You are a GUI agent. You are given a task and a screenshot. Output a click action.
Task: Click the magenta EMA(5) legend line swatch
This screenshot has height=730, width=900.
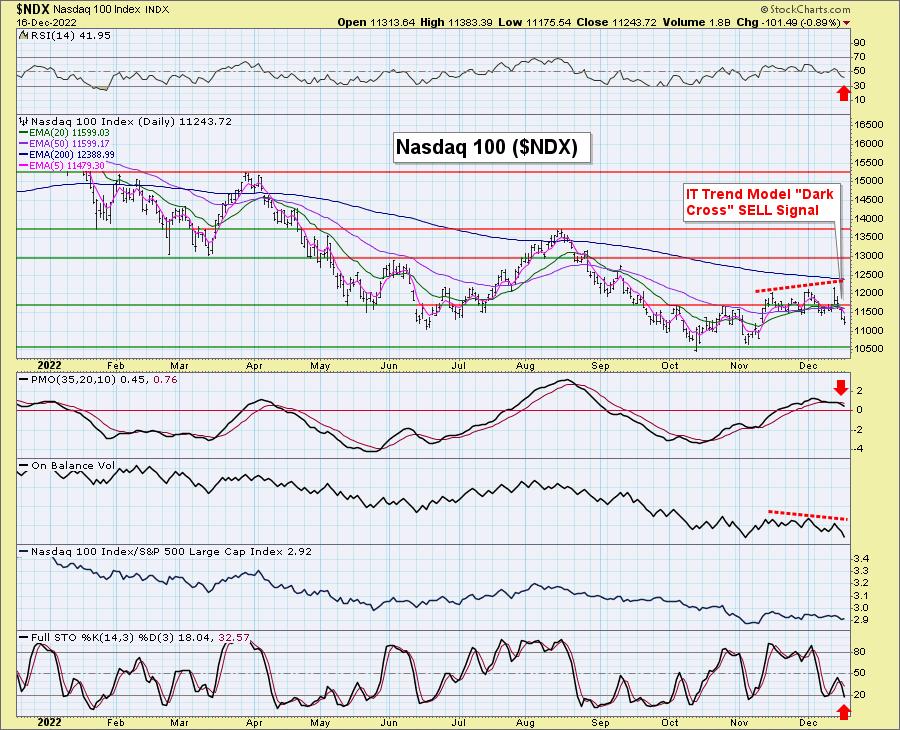[x=25, y=165]
